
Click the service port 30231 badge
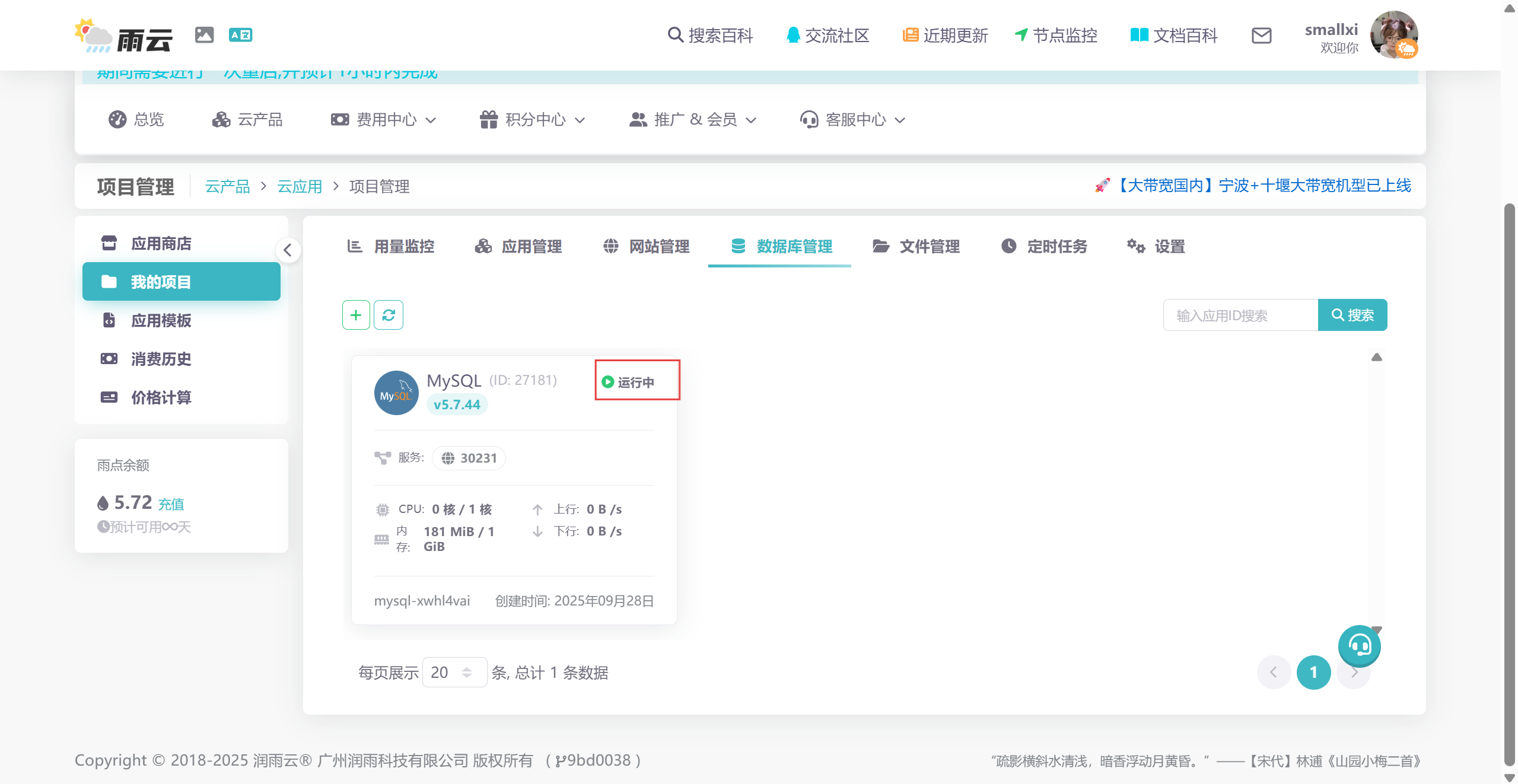point(469,458)
